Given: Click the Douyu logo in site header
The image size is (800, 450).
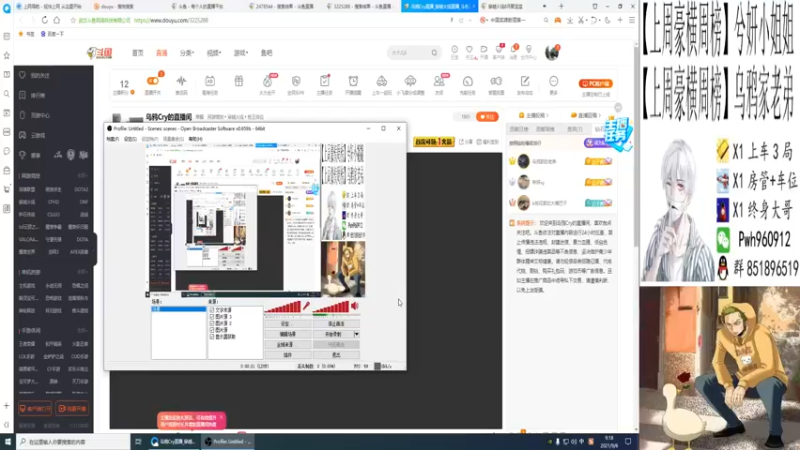Looking at the screenshot, I should (x=99, y=53).
